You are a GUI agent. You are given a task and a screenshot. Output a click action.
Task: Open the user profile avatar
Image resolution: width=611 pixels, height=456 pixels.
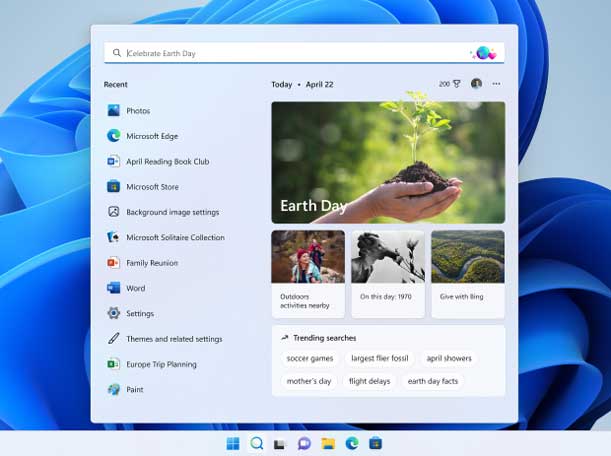pyautogui.click(x=476, y=84)
